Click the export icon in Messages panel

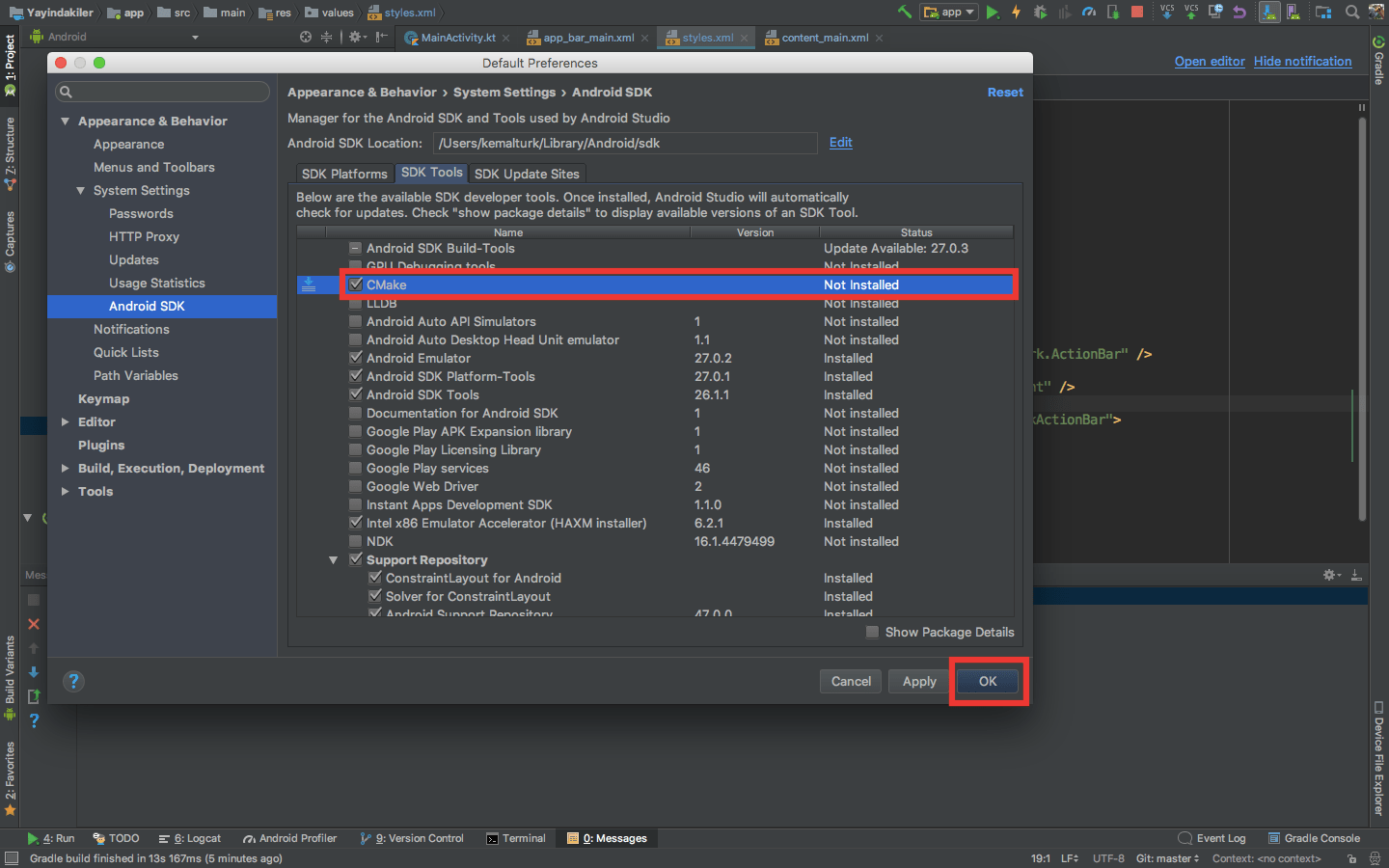point(34,696)
